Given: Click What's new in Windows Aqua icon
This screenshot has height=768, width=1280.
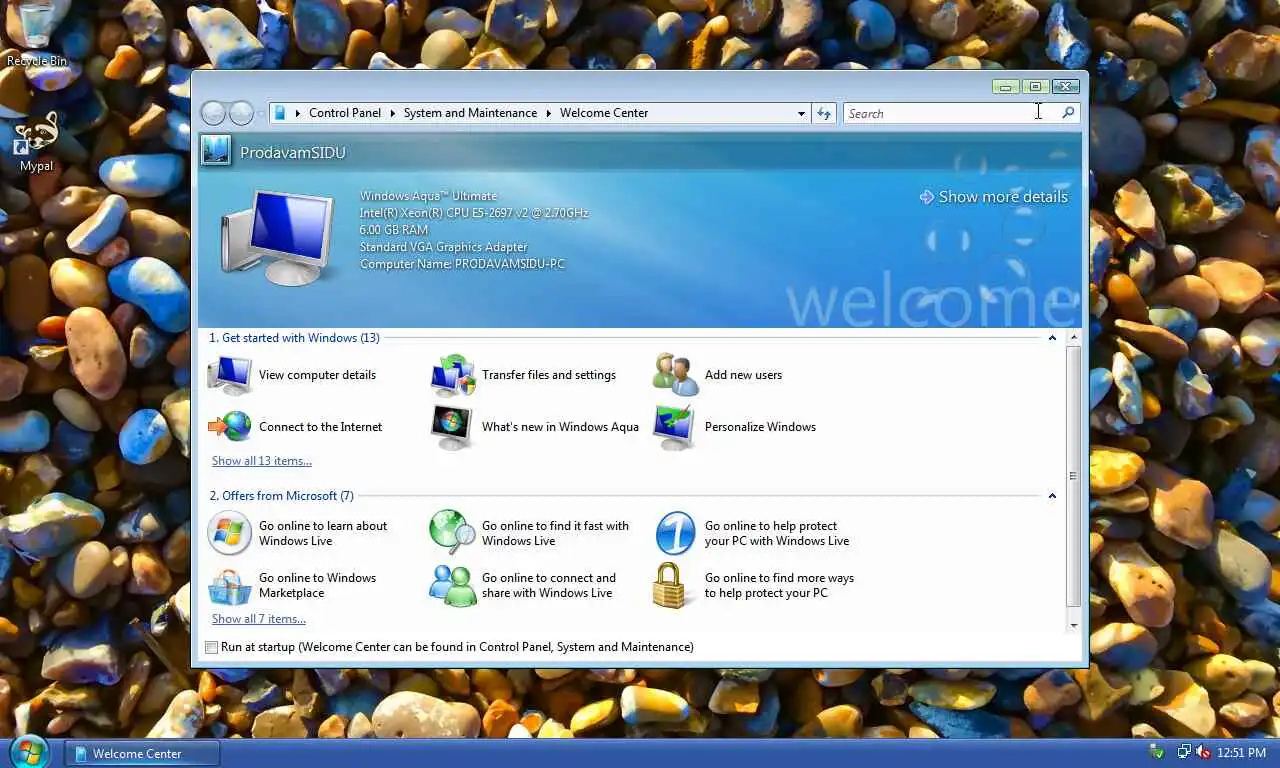Looking at the screenshot, I should click(452, 427).
